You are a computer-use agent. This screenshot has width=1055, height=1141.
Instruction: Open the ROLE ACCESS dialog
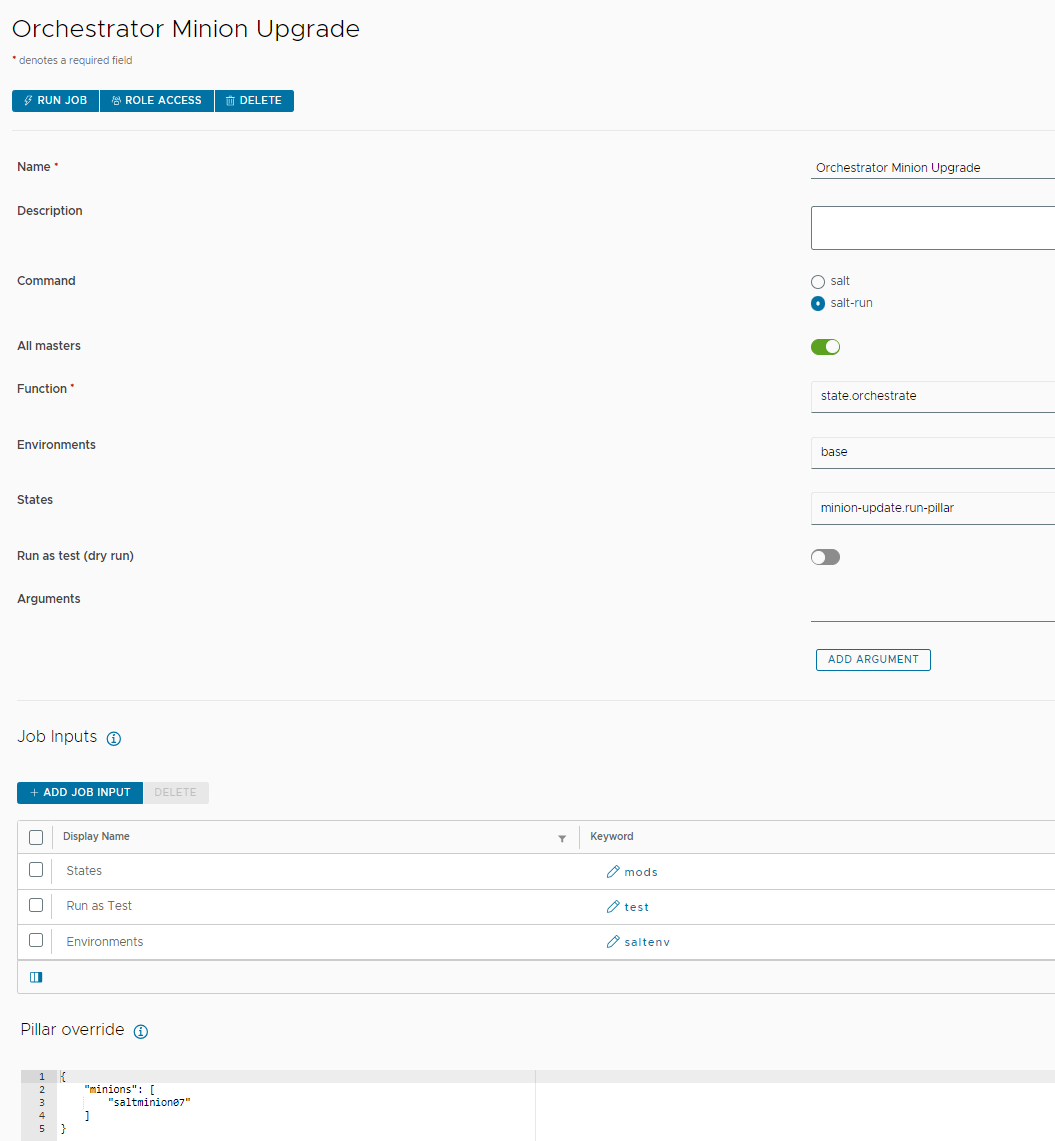tap(156, 100)
